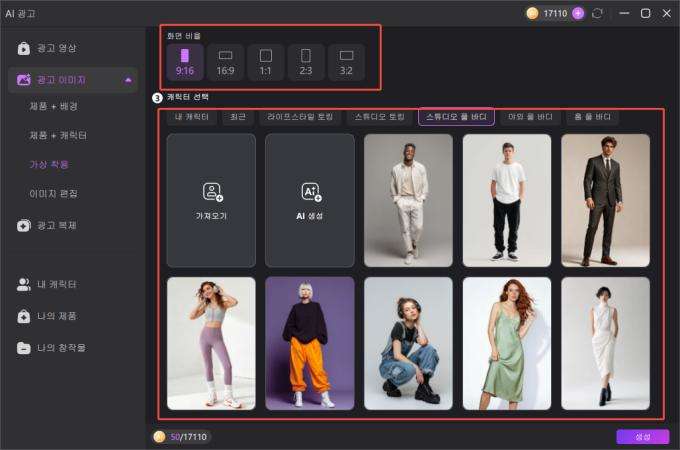Switch to the 스튜디오 토킹 tab
This screenshot has height=450, width=680.
point(379,117)
